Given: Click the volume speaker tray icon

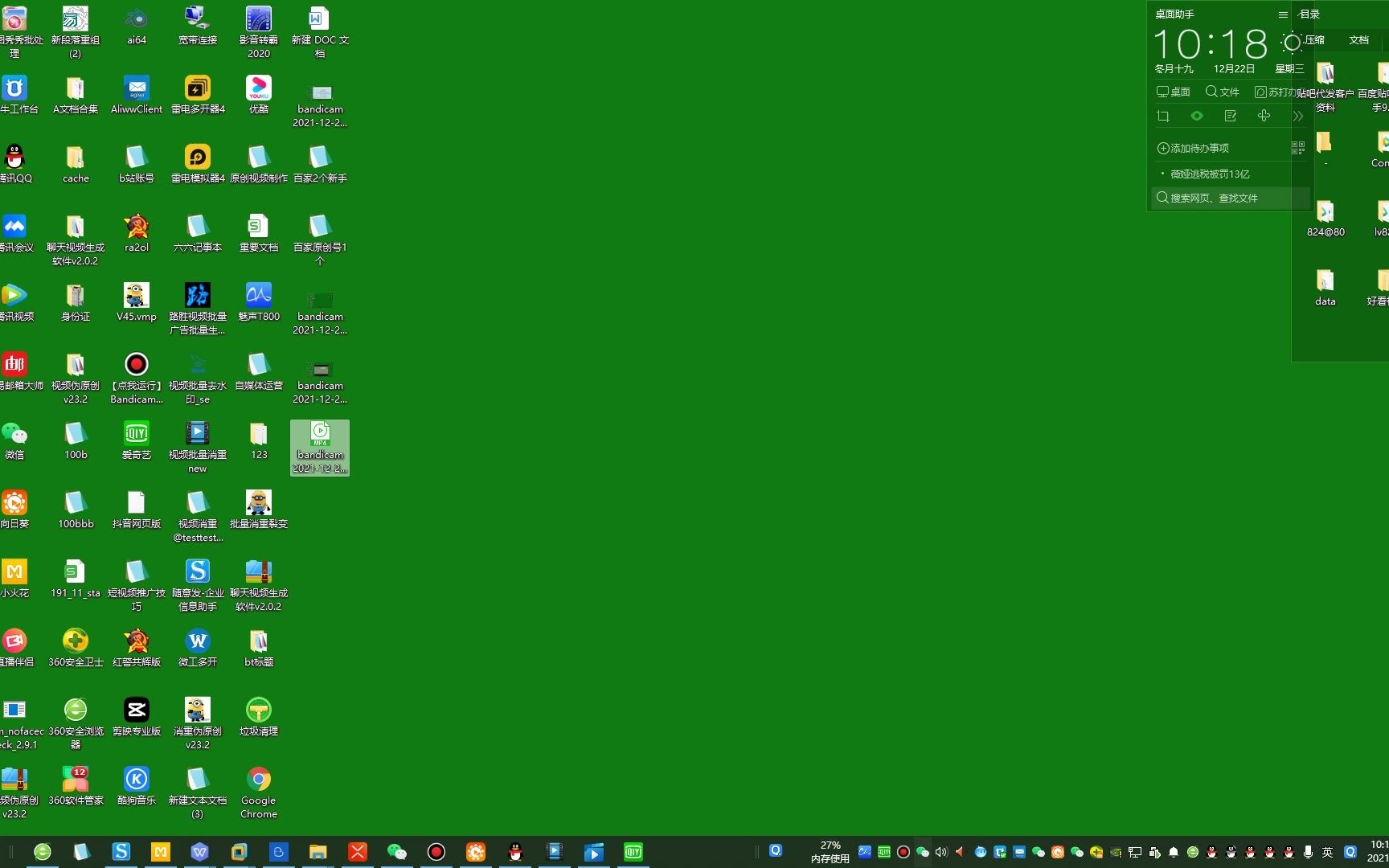Looking at the screenshot, I should click(x=941, y=852).
